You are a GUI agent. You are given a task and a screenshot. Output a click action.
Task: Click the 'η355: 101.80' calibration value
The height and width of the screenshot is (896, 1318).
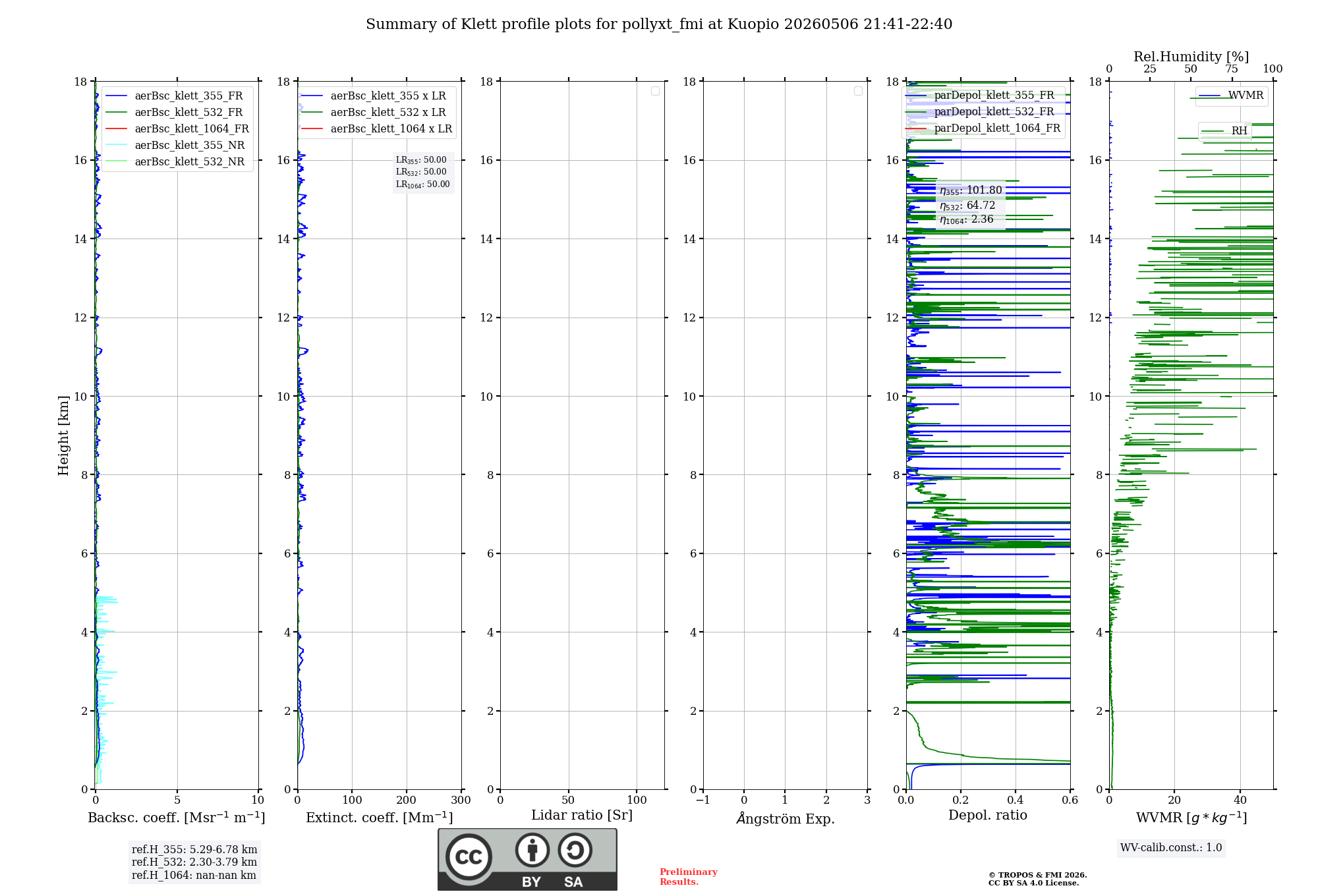(x=971, y=190)
